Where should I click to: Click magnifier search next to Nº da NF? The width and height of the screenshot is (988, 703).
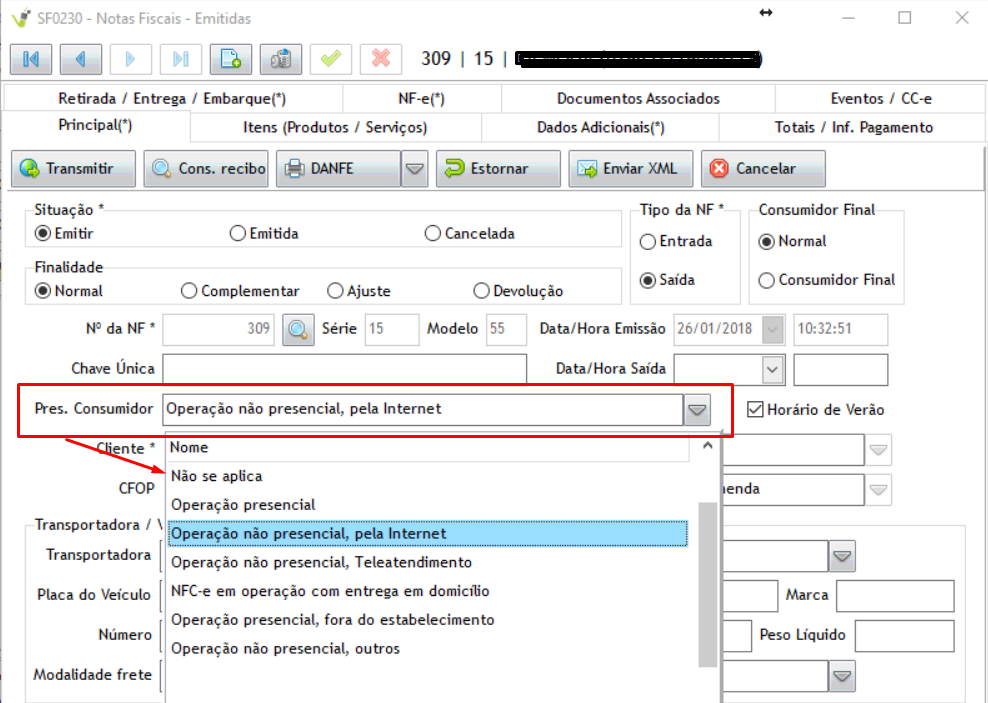pos(298,329)
